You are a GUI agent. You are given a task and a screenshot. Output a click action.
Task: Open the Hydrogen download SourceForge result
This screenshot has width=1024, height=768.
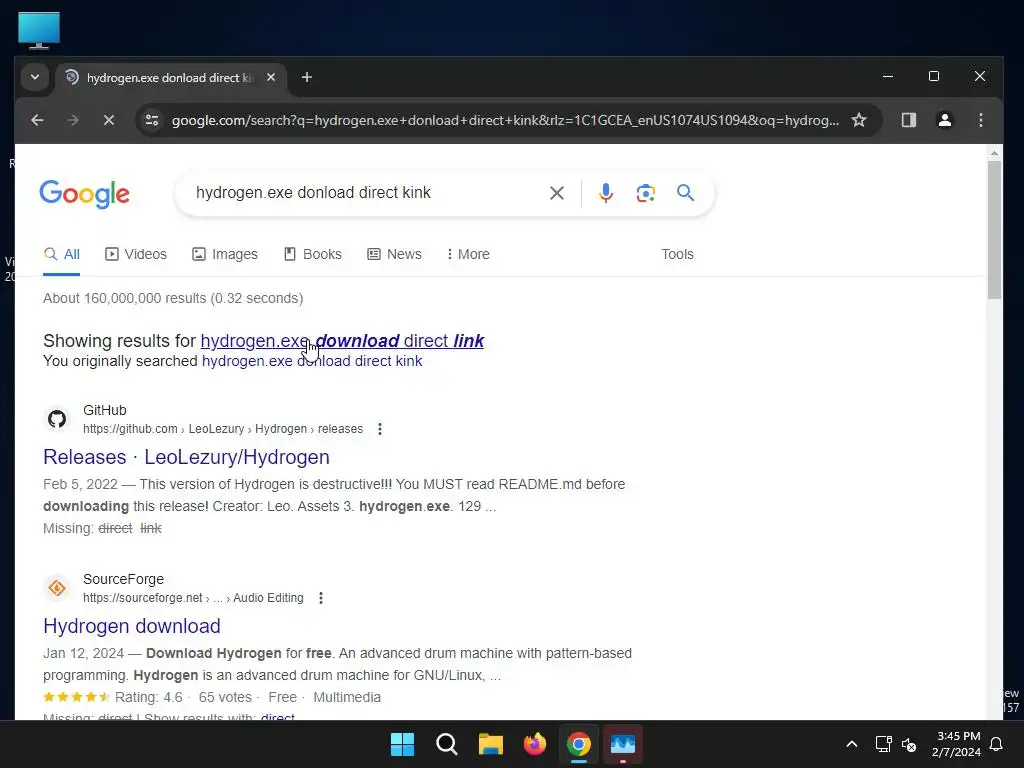pyautogui.click(x=132, y=626)
